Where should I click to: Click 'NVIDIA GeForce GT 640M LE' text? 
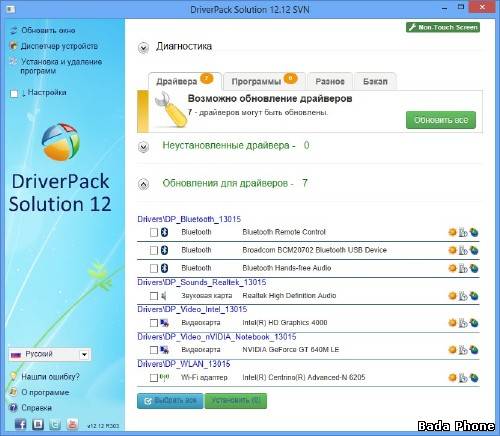click(x=290, y=350)
